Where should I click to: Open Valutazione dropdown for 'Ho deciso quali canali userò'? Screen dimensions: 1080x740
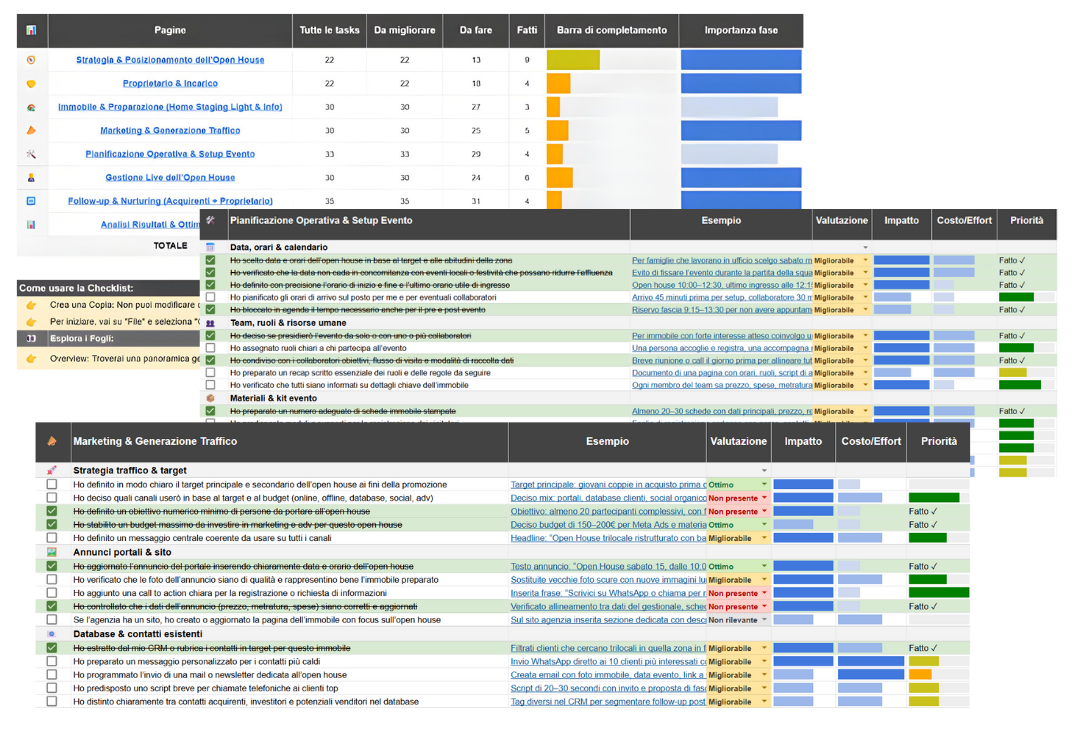(x=764, y=498)
